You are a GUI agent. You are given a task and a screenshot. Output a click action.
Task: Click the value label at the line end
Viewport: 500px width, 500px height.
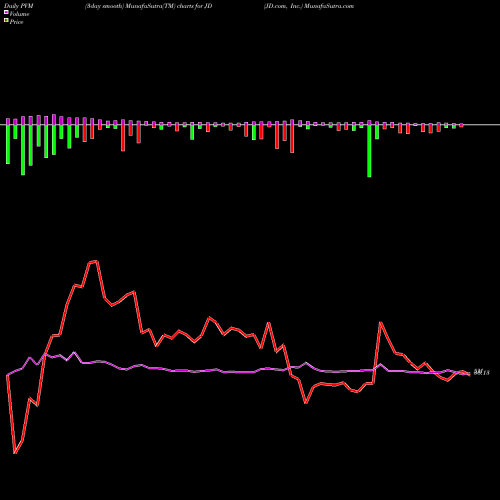tap(482, 372)
